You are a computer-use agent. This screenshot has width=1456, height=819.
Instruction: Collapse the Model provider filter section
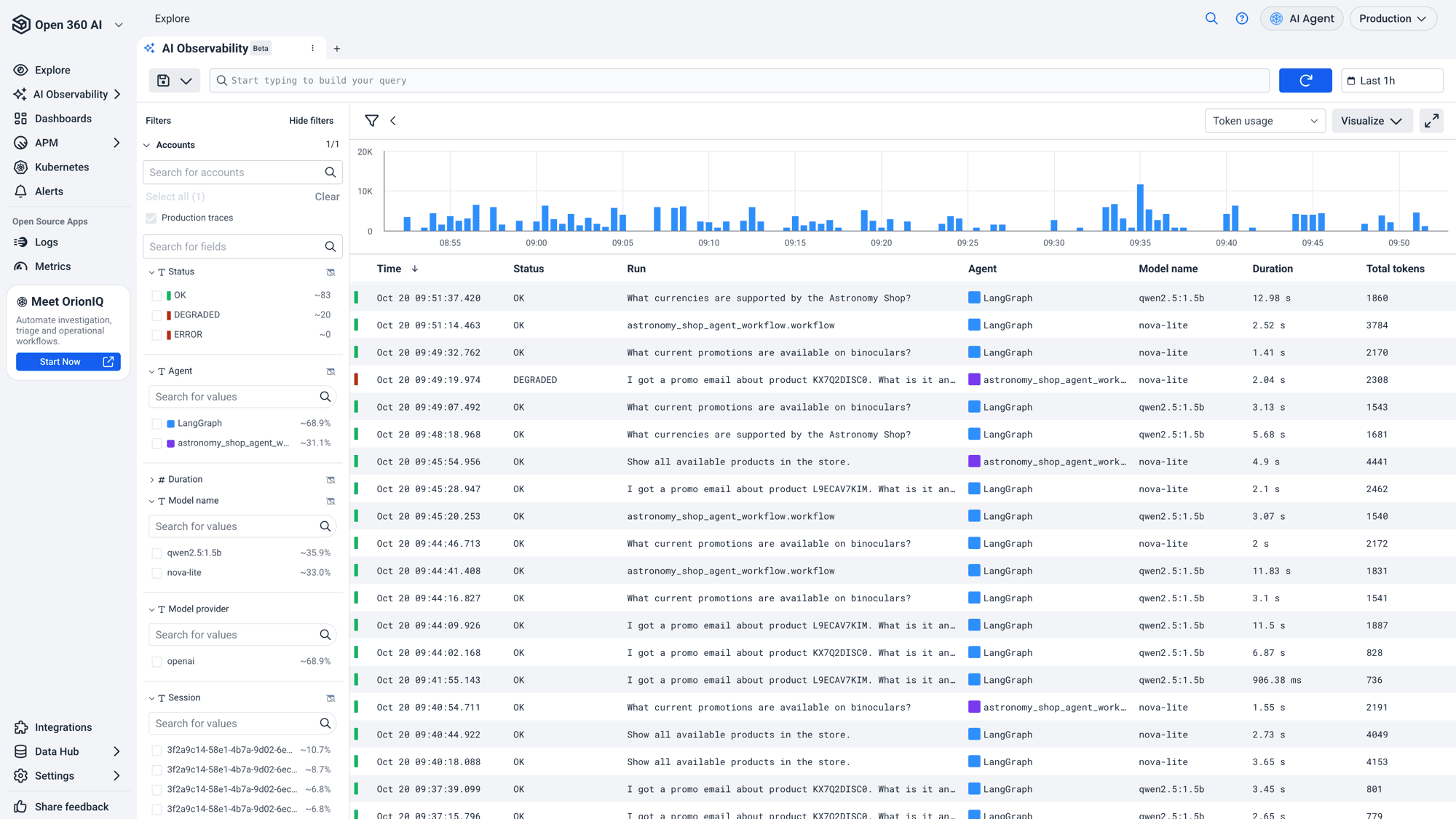pyautogui.click(x=152, y=609)
